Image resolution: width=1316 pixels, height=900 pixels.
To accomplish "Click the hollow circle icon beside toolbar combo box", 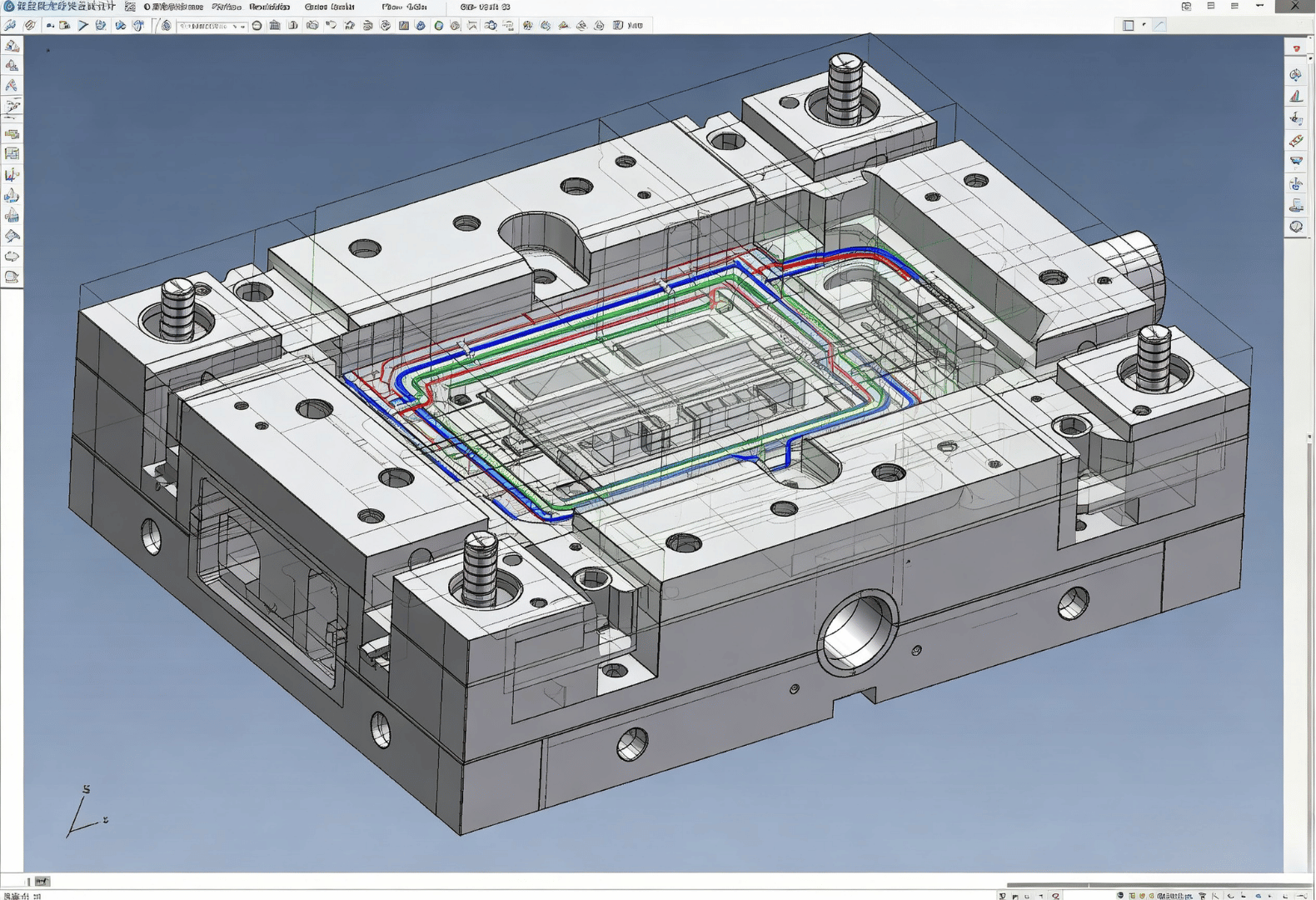I will tap(257, 26).
